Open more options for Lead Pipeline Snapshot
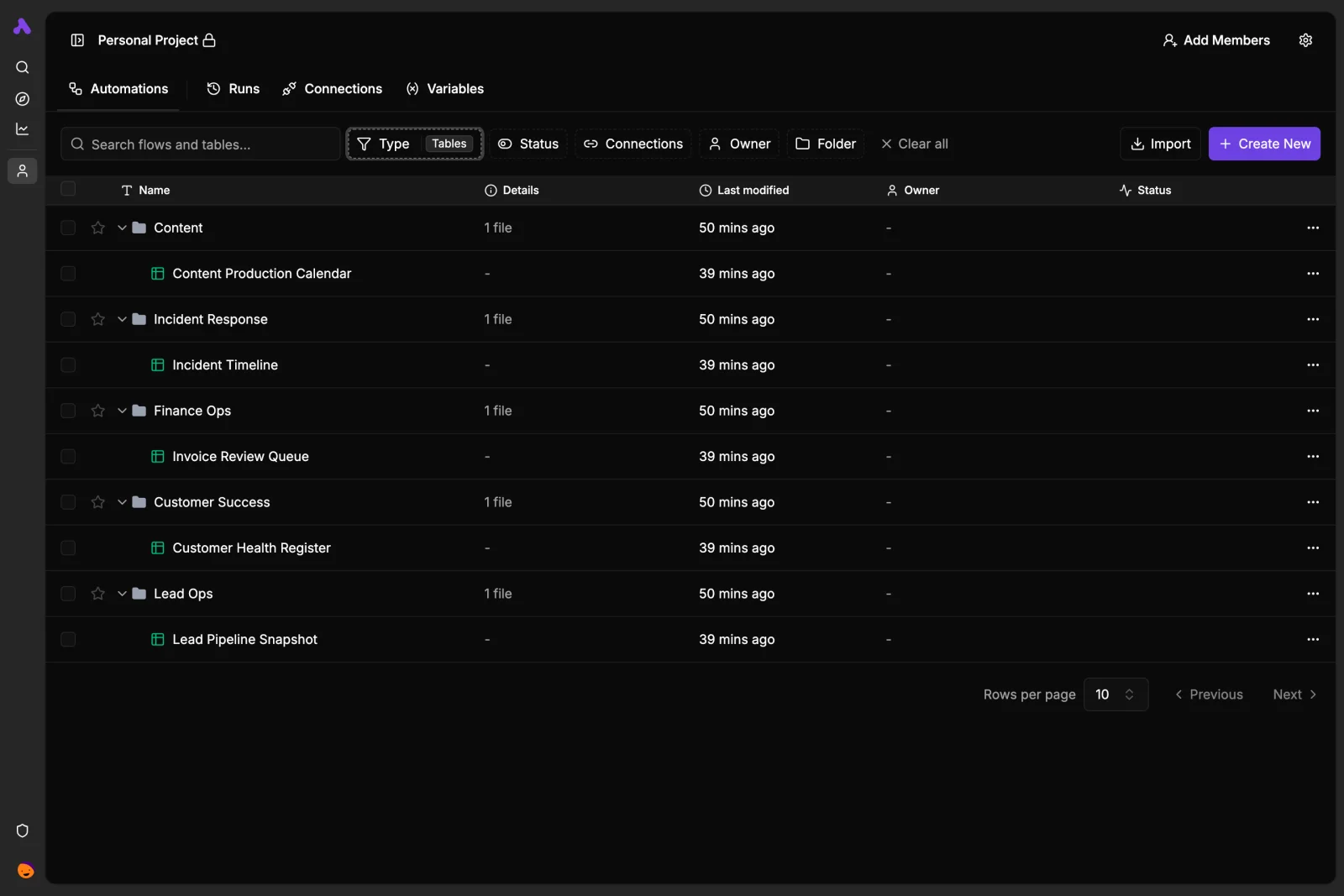Image resolution: width=1344 pixels, height=896 pixels. coord(1313,640)
